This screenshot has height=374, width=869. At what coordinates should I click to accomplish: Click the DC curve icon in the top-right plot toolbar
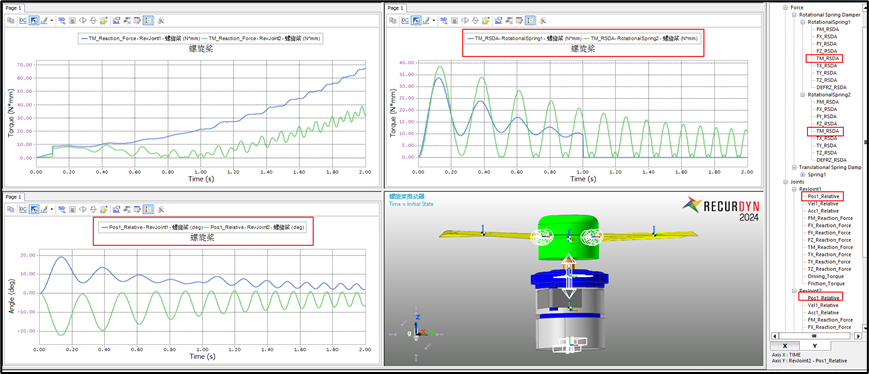tap(406, 21)
